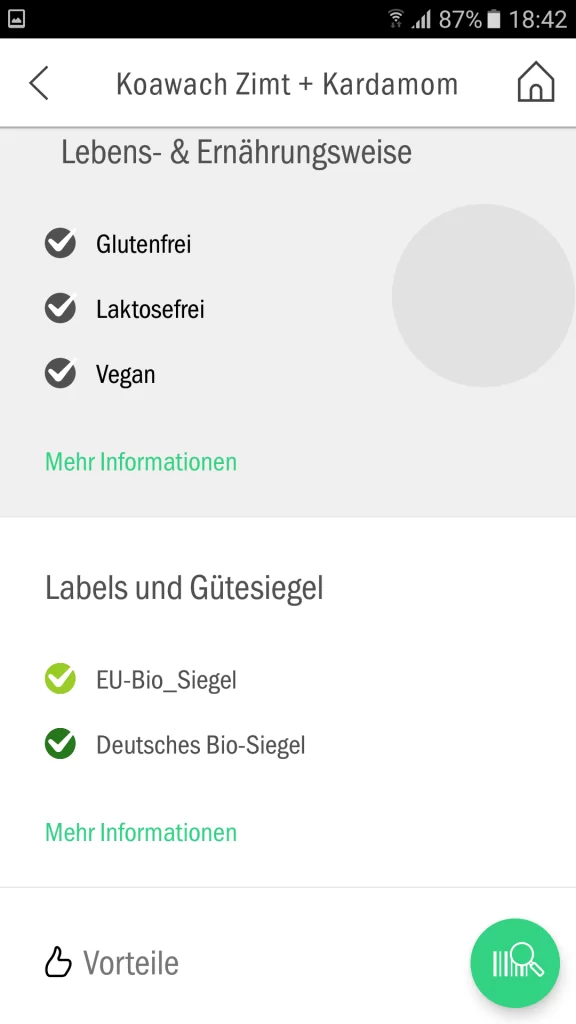Tap the signal strength icon

(x=421, y=20)
